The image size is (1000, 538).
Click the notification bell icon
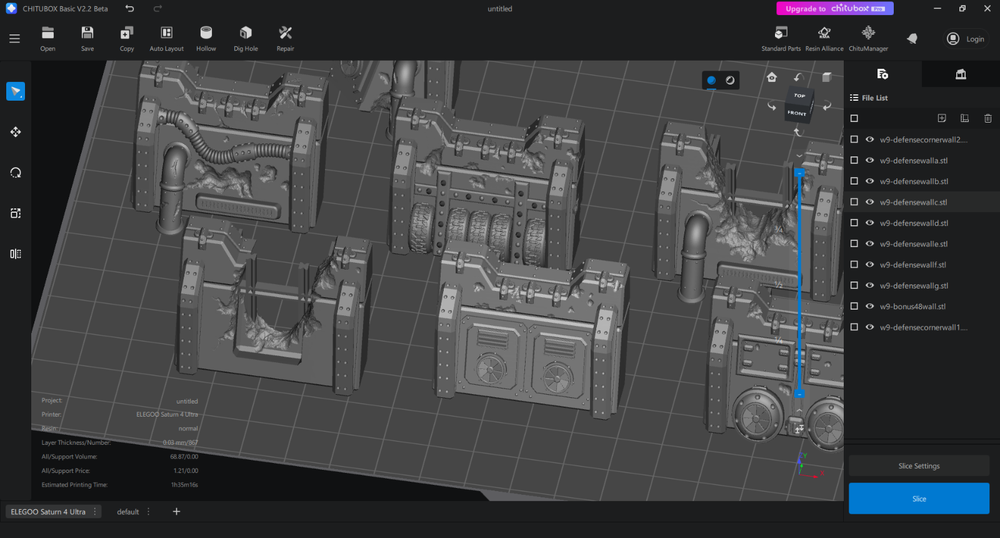[912, 39]
